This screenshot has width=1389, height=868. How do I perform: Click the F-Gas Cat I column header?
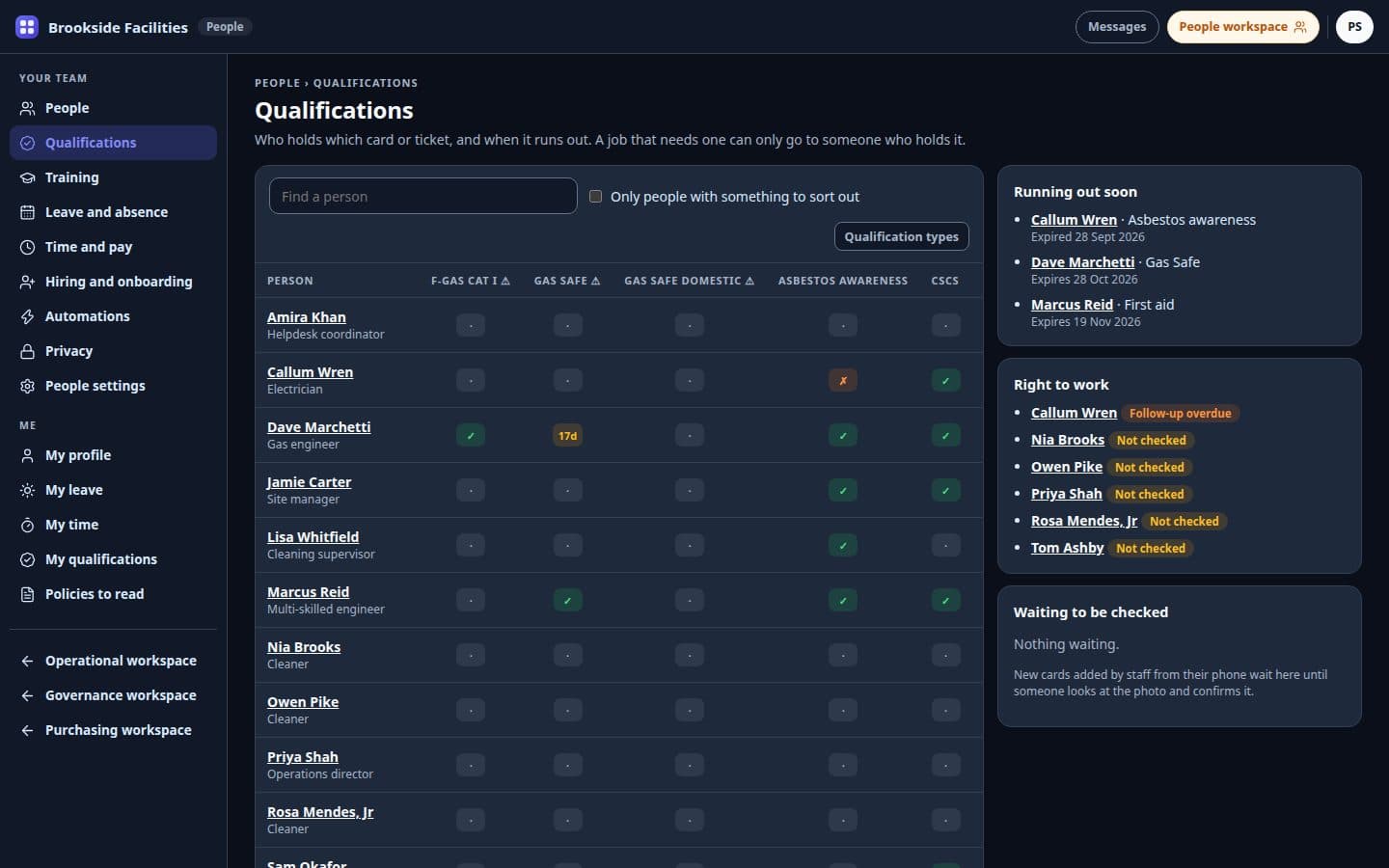[470, 281]
